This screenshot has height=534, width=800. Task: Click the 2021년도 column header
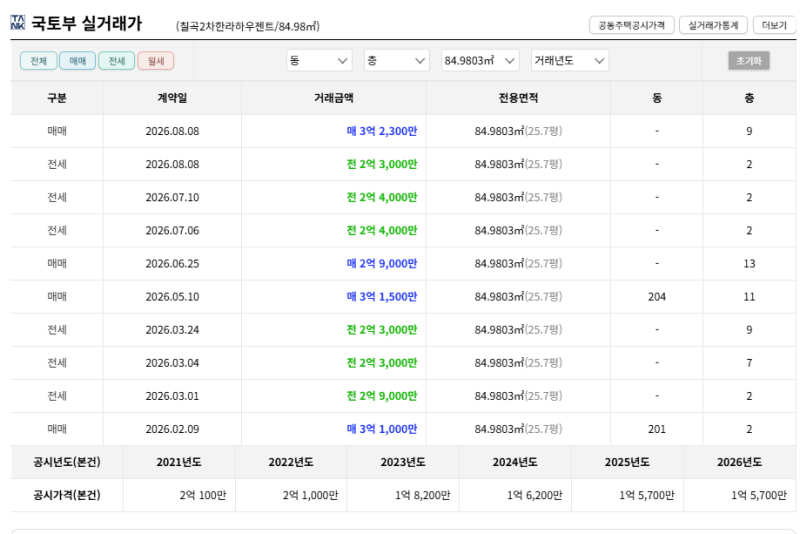click(179, 462)
